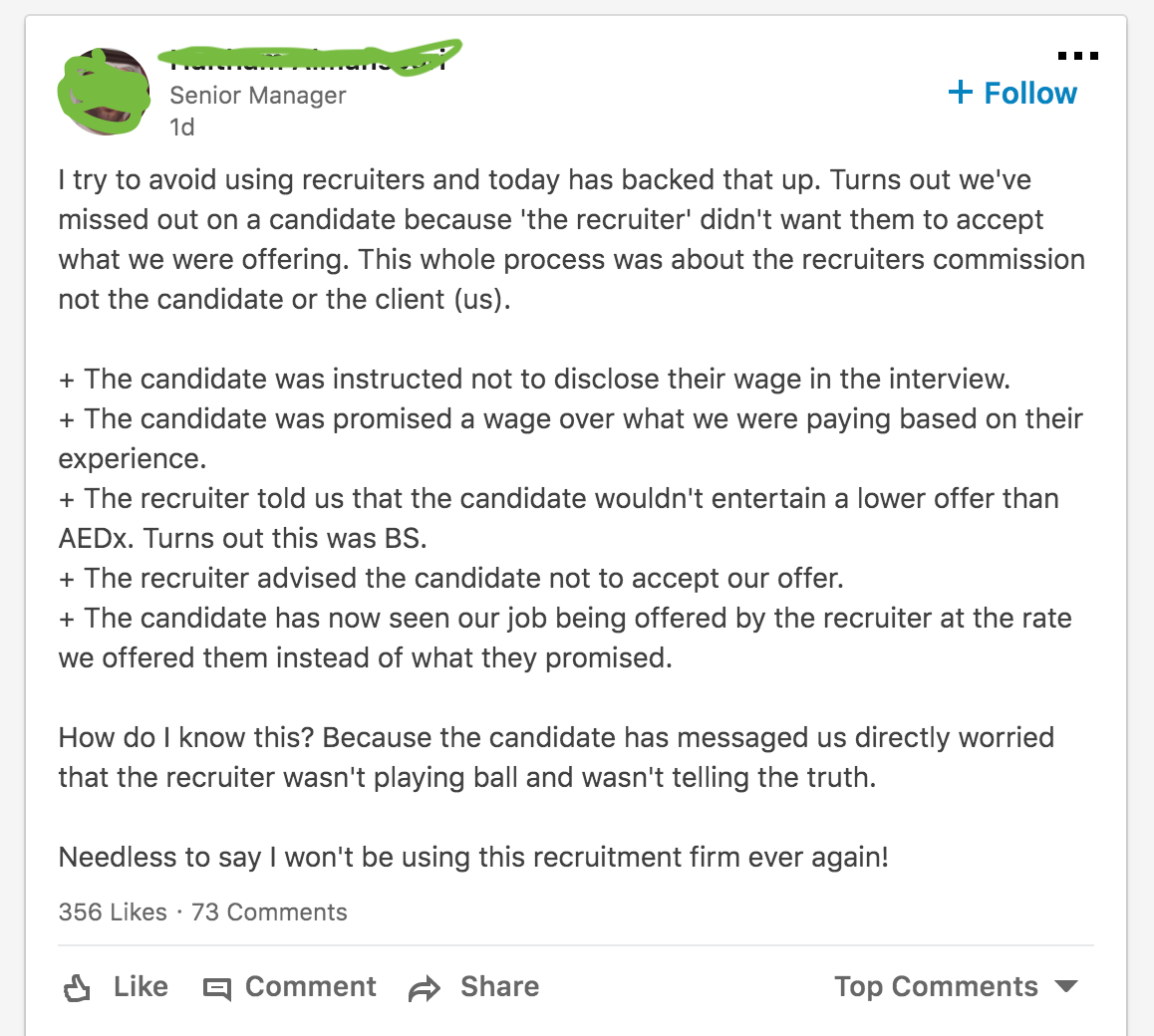Click the arrow next to Top Comments

[1066, 986]
